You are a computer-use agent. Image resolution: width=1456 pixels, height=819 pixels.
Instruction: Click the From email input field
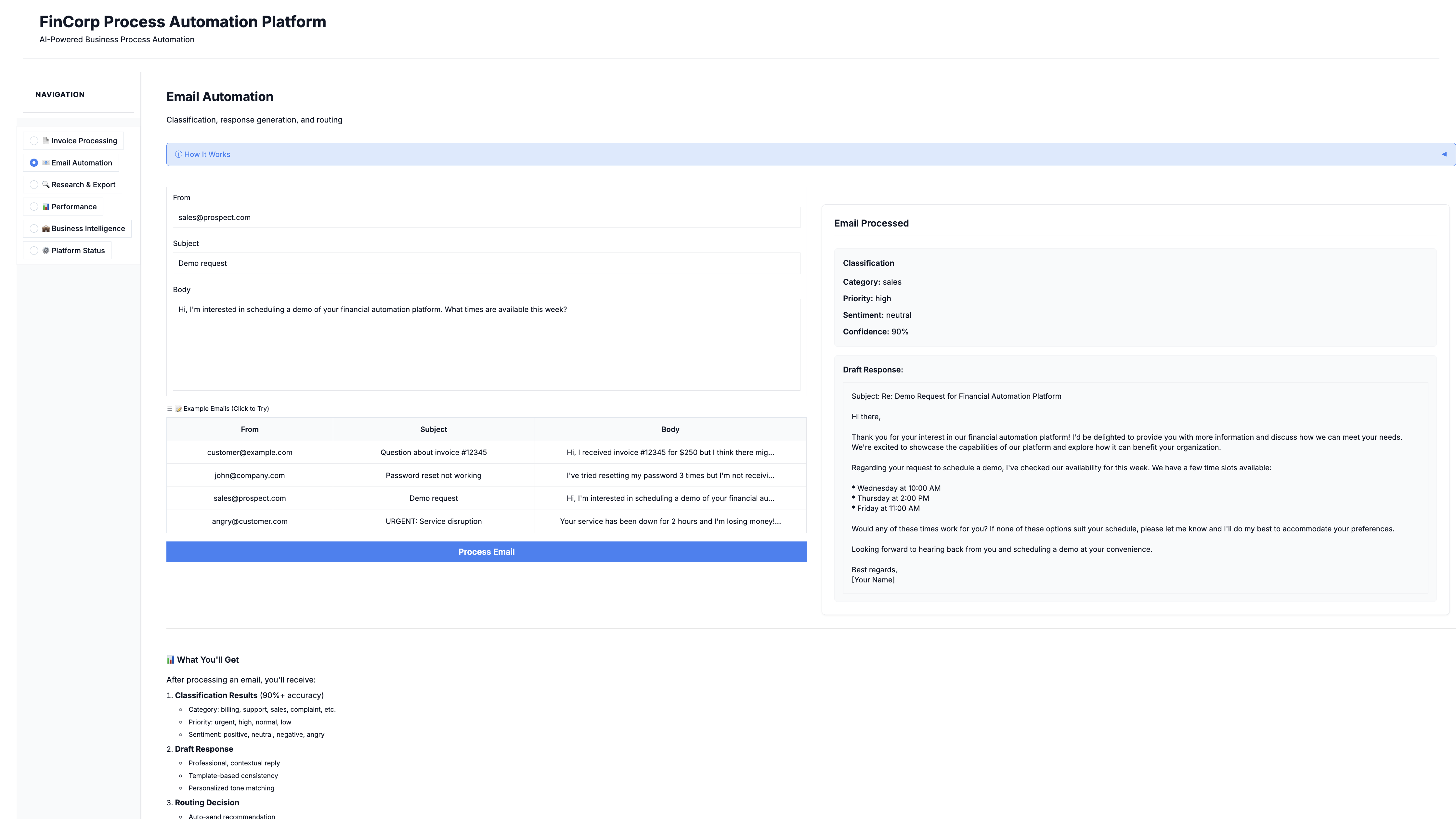click(486, 218)
